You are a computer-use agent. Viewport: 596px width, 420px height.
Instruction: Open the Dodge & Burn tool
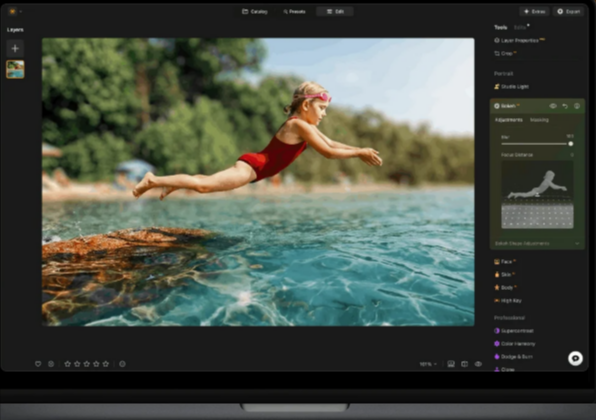click(513, 357)
